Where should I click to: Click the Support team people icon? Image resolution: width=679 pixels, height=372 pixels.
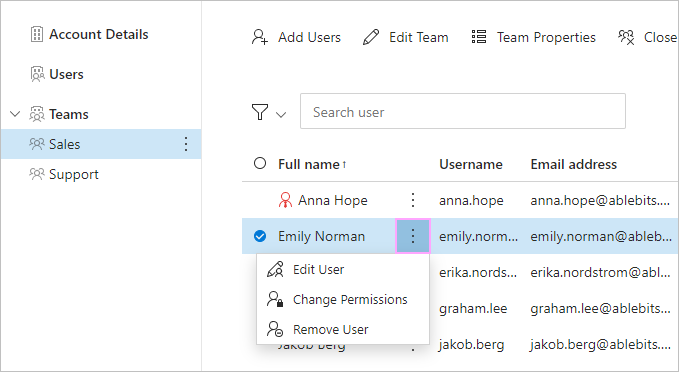pyautogui.click(x=37, y=174)
